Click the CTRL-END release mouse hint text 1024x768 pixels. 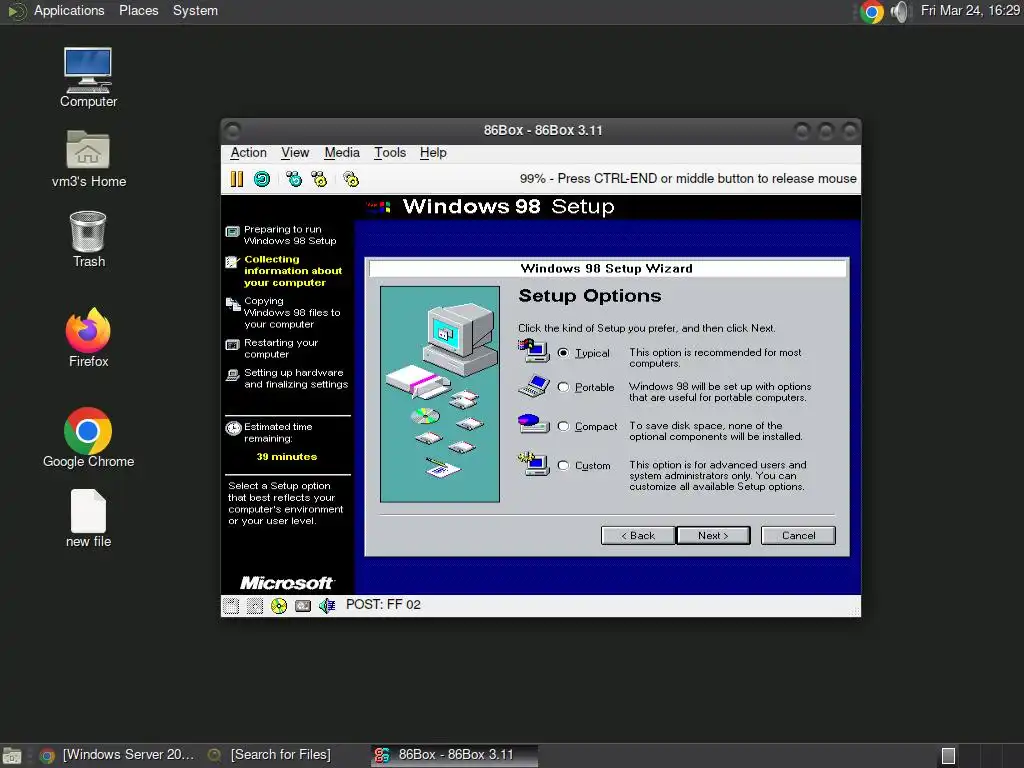click(688, 179)
